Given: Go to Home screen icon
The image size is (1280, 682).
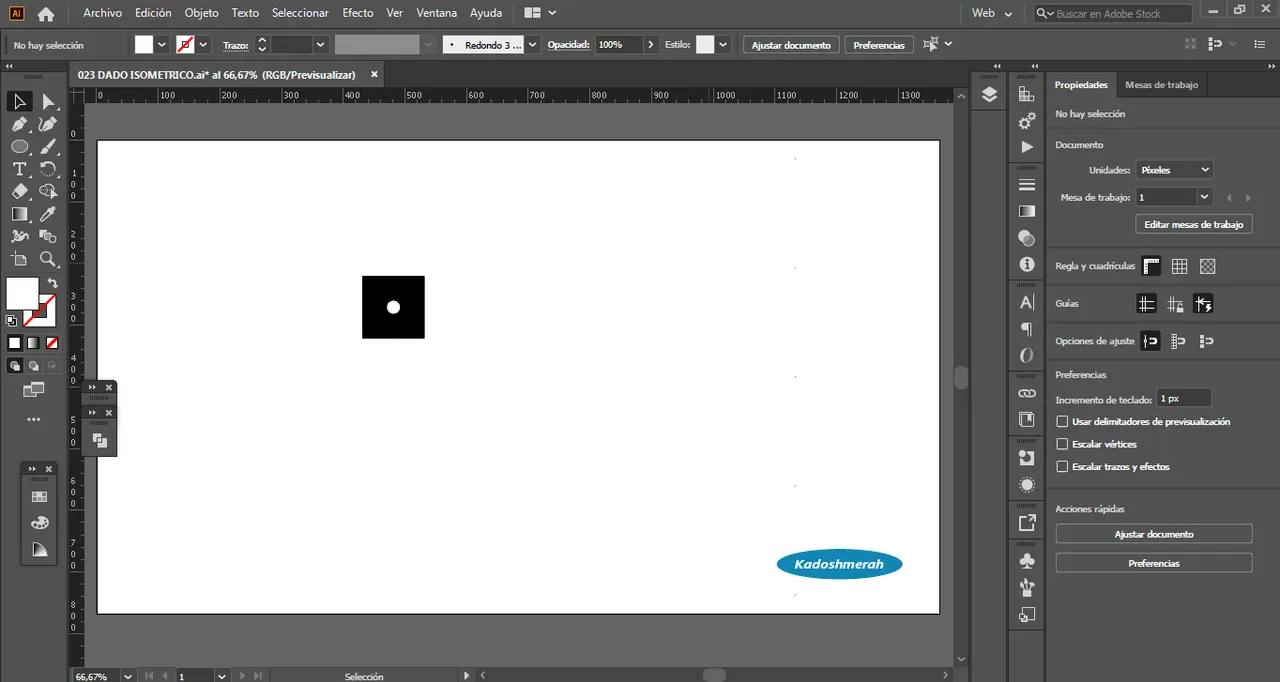Looking at the screenshot, I should pos(46,14).
